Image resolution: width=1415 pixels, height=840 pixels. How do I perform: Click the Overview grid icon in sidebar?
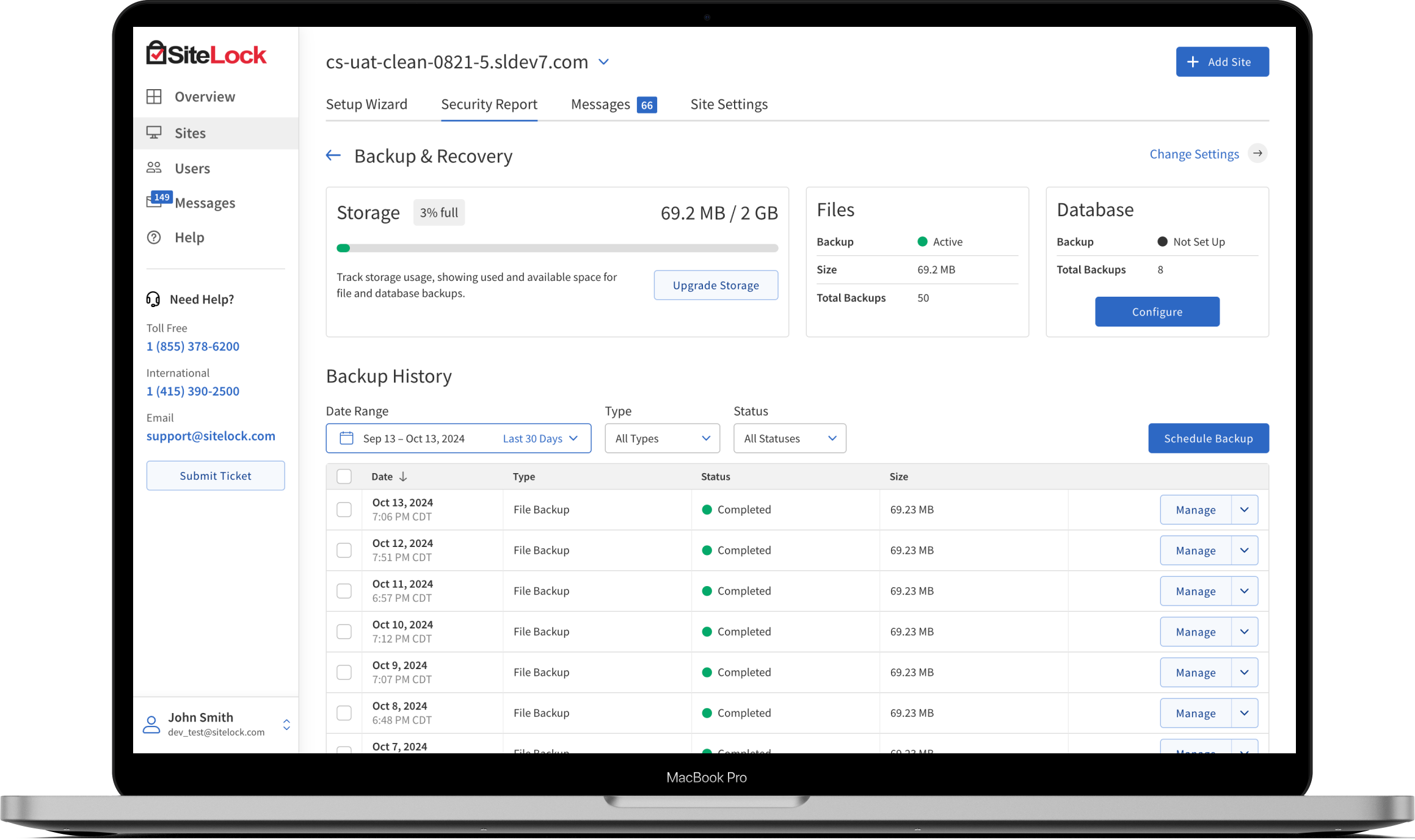pos(154,96)
